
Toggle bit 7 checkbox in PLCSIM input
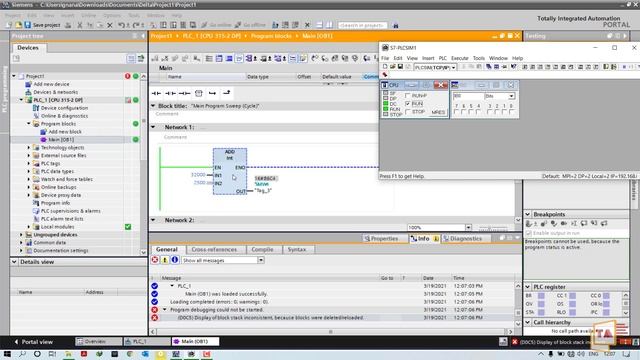pos(456,112)
